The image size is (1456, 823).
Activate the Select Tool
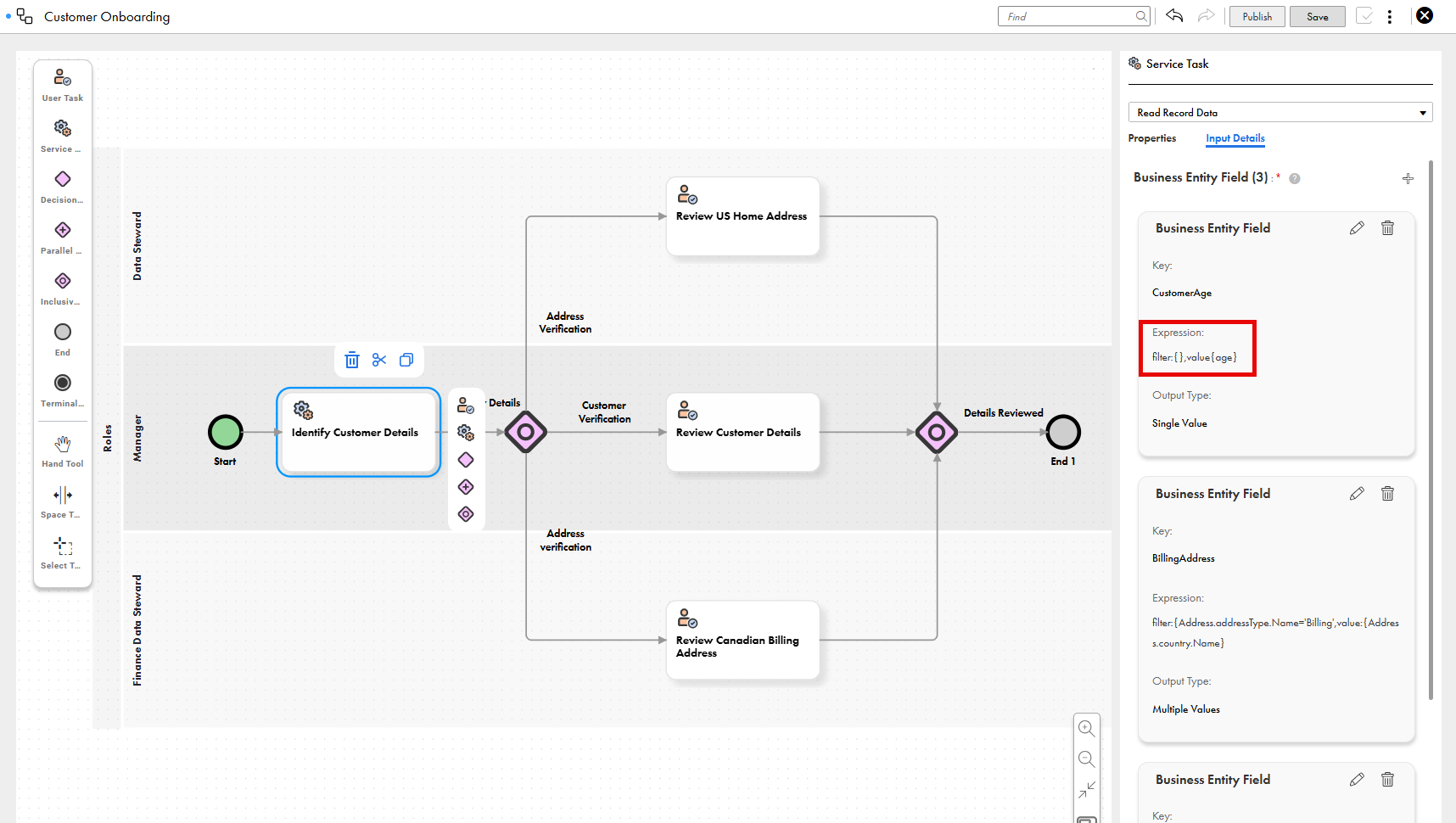63,553
